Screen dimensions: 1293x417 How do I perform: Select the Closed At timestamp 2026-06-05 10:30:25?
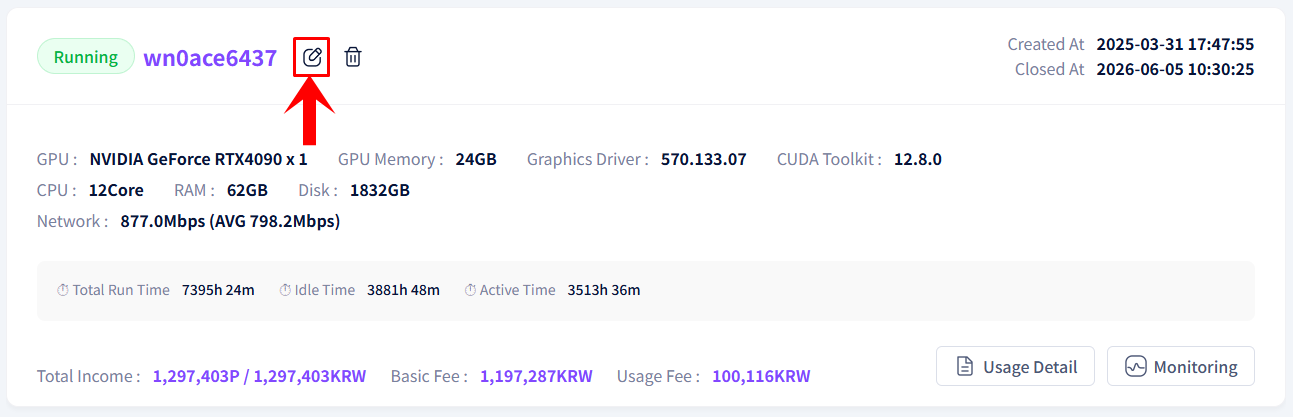[x=1175, y=69]
